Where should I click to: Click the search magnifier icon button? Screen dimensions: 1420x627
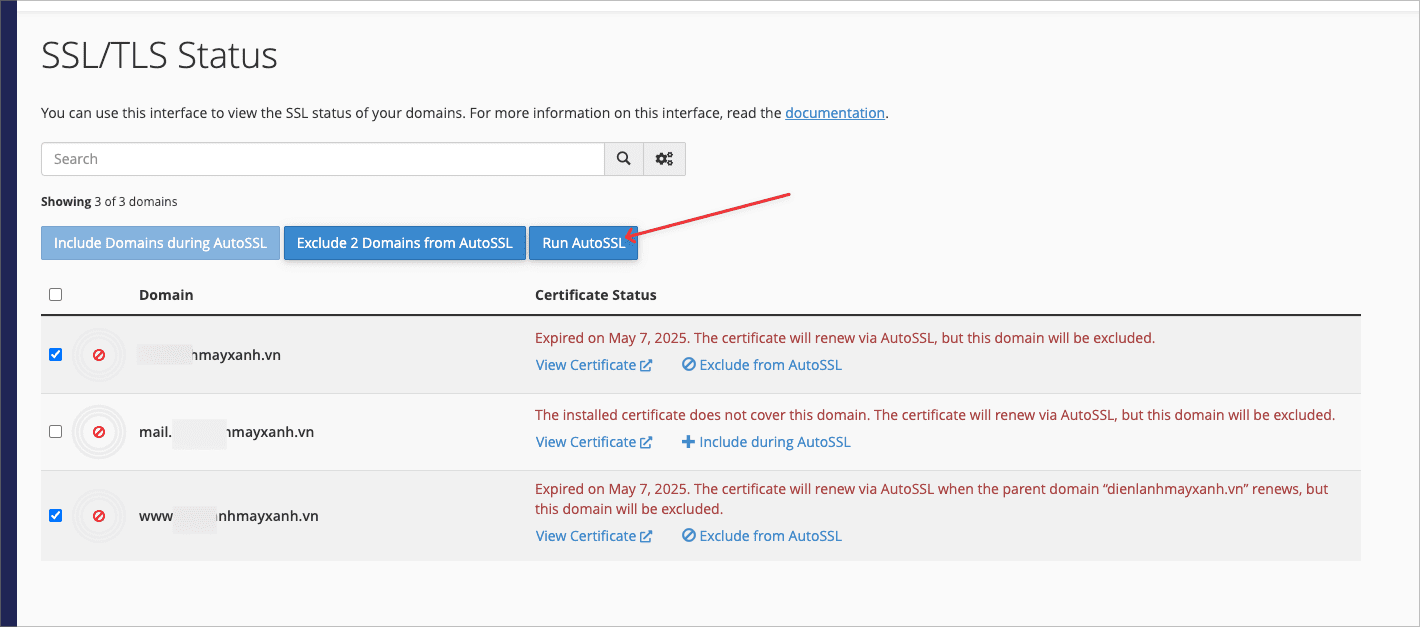(x=624, y=159)
